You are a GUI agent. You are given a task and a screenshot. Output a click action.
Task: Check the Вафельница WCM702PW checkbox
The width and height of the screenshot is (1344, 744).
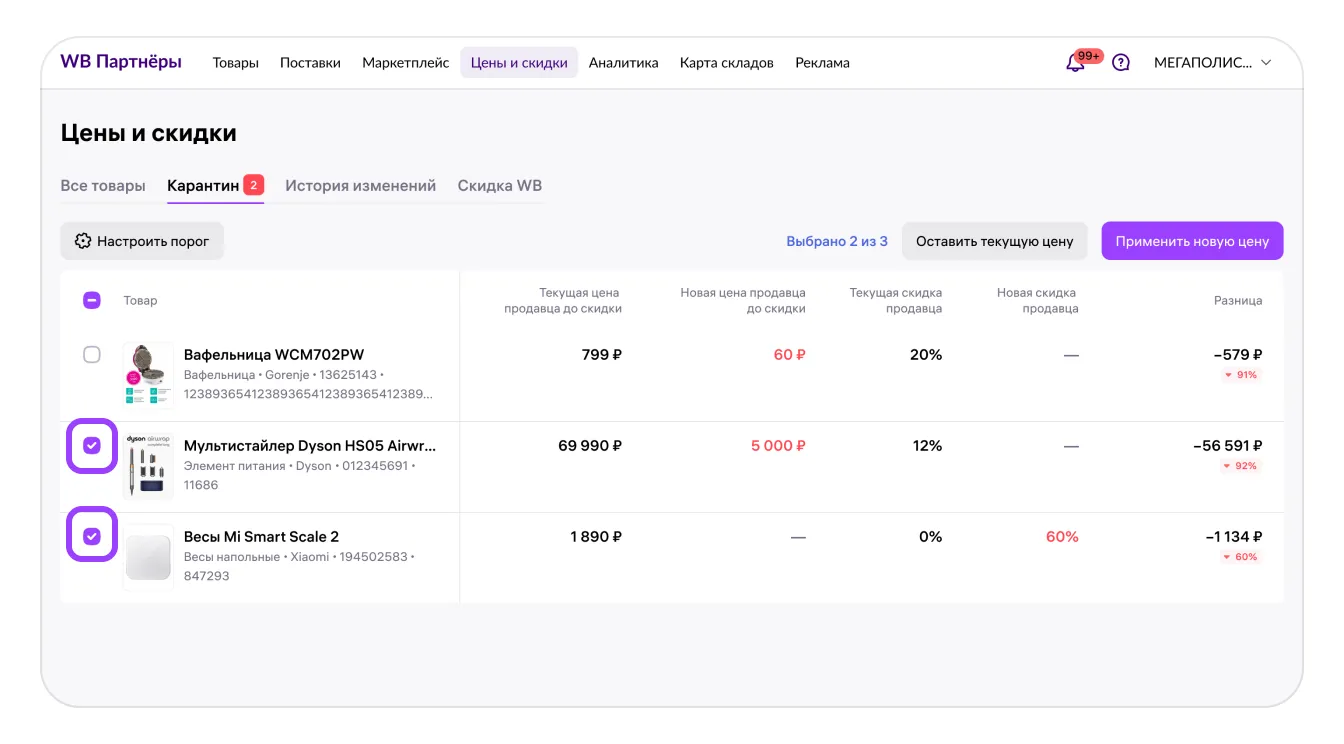91,355
